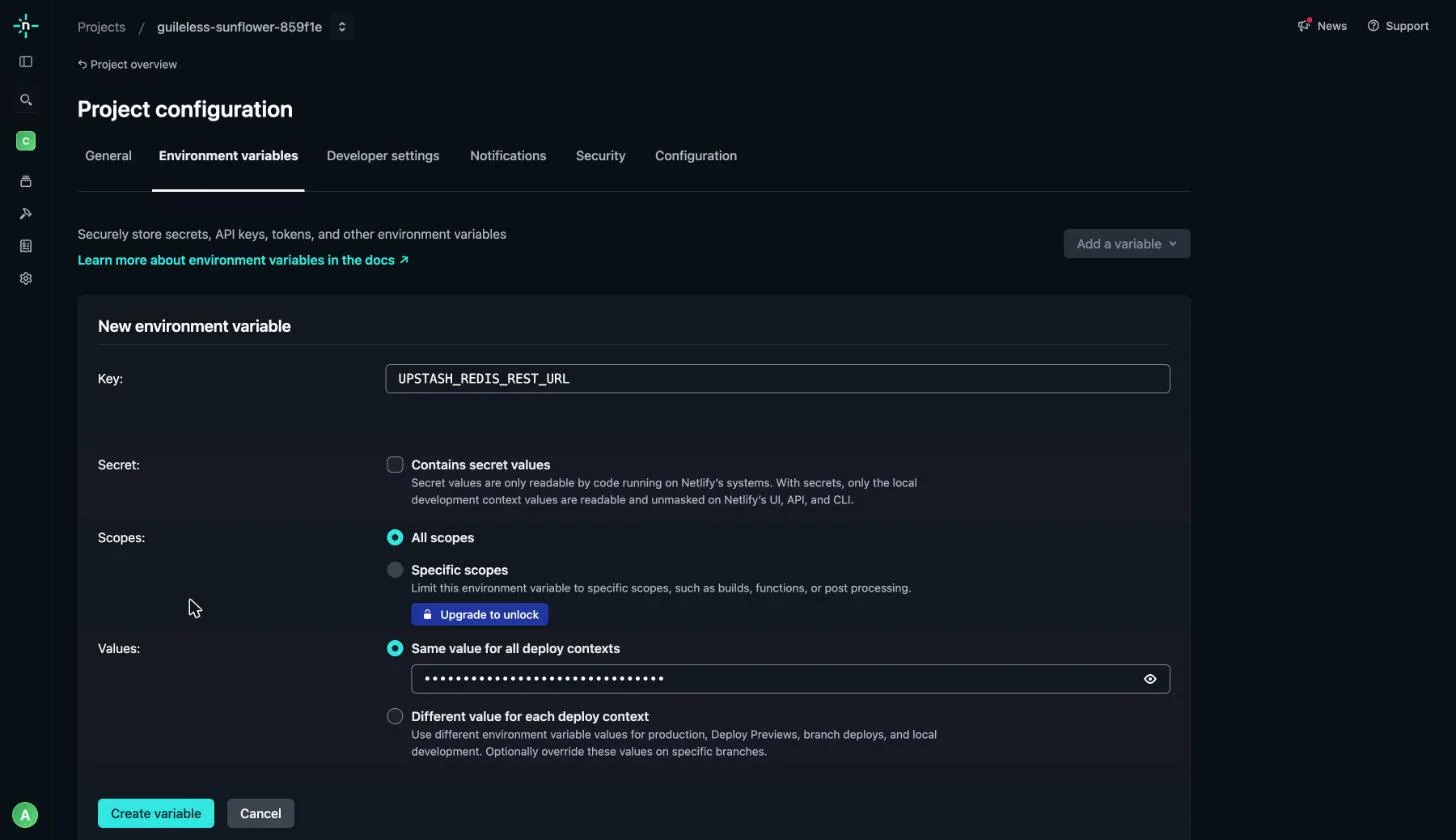Click the Support help-circle icon
Viewport: 1456px width, 840px height.
(x=1374, y=26)
